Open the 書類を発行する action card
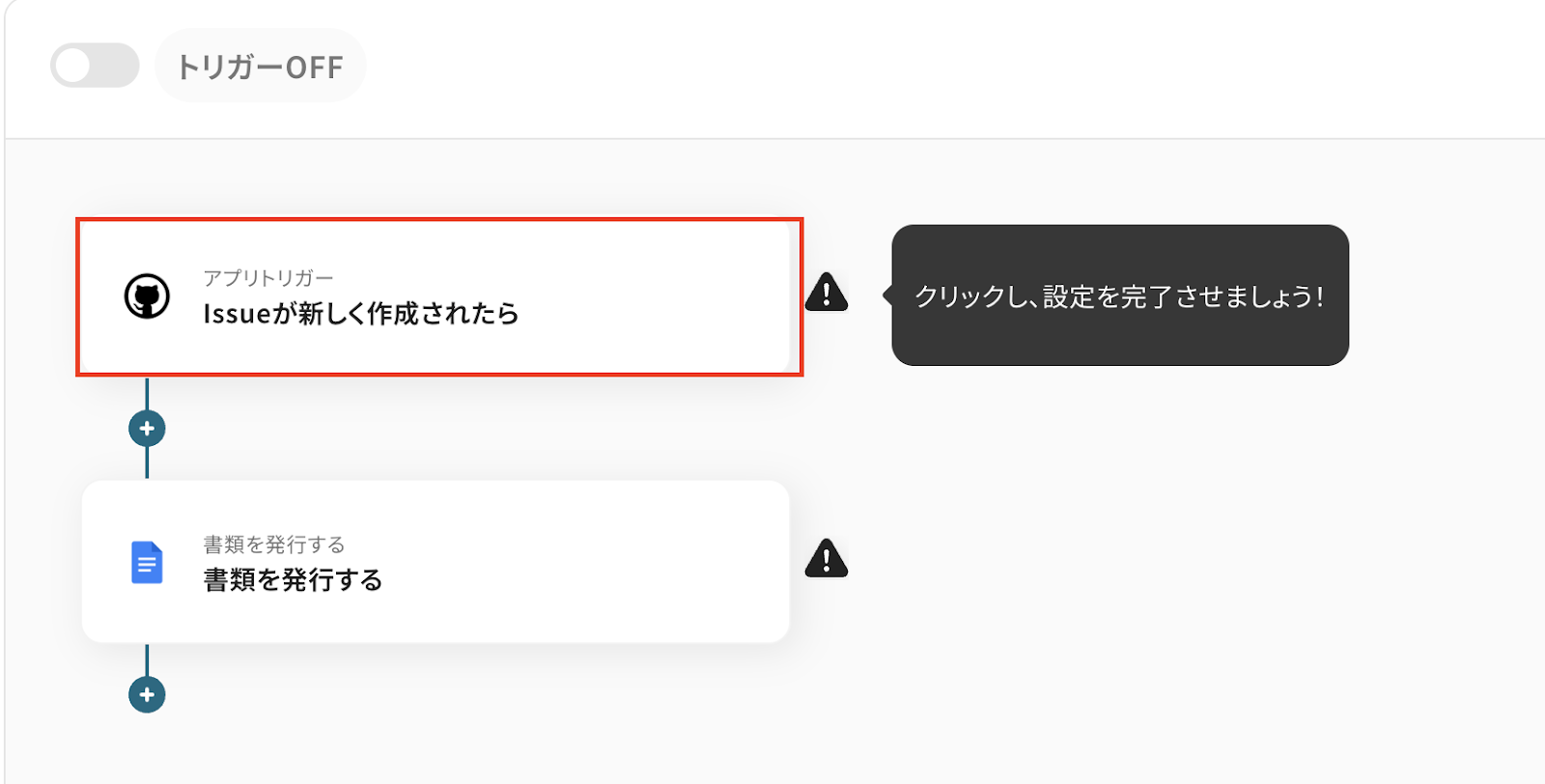This screenshot has width=1545, height=784. pos(435,562)
